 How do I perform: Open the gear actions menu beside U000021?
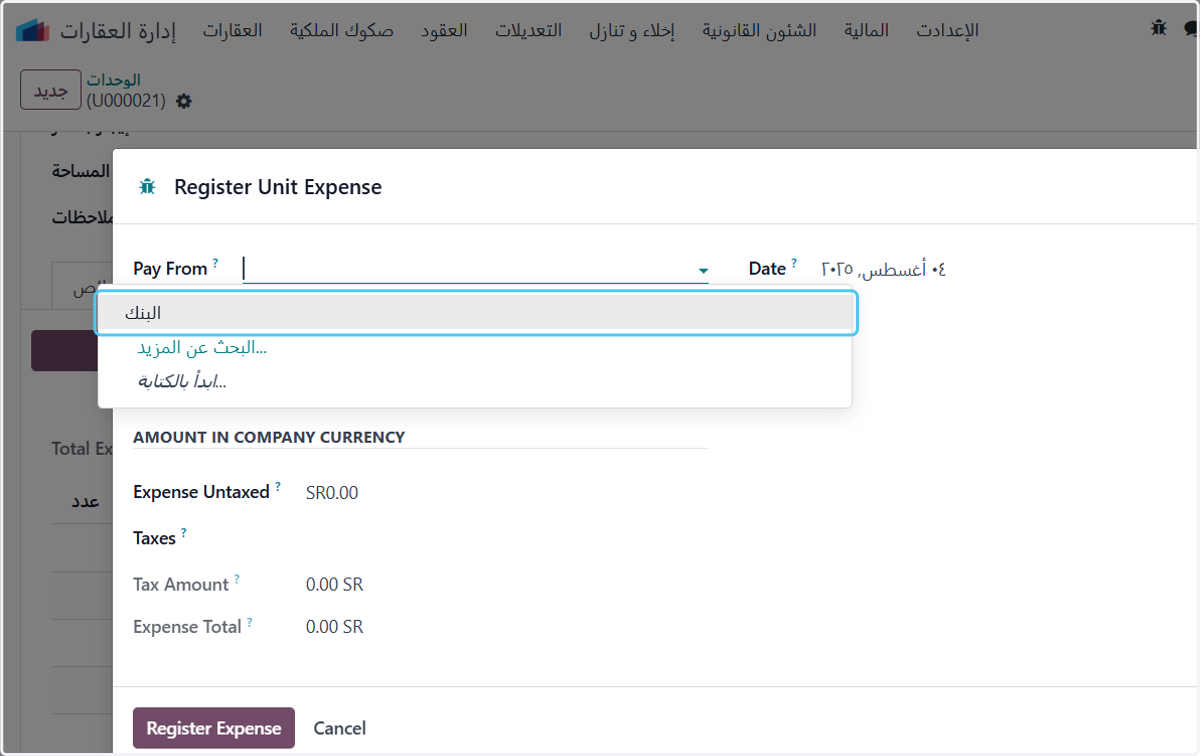click(183, 101)
